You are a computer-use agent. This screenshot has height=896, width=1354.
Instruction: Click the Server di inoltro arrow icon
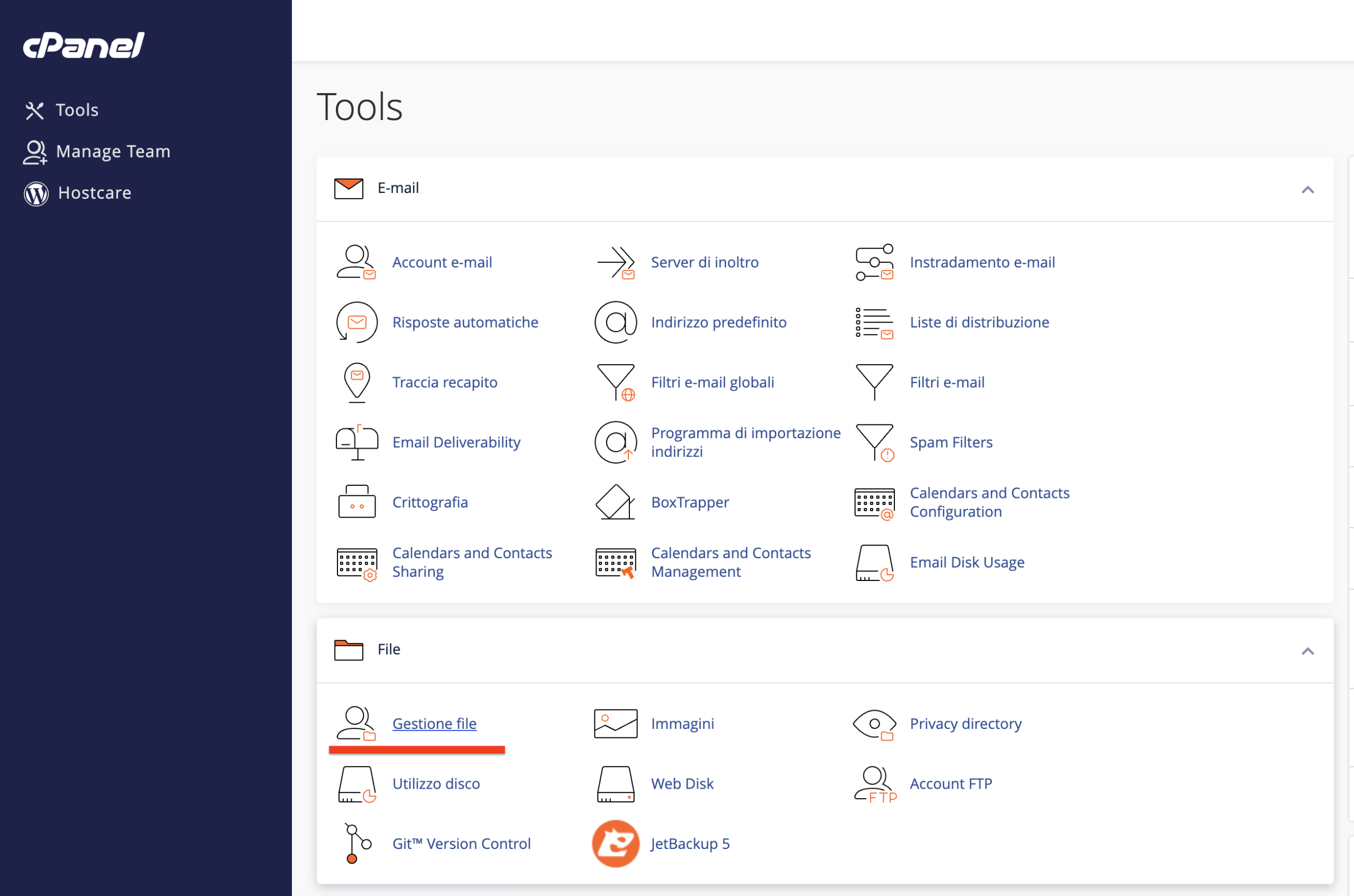pyautogui.click(x=616, y=262)
